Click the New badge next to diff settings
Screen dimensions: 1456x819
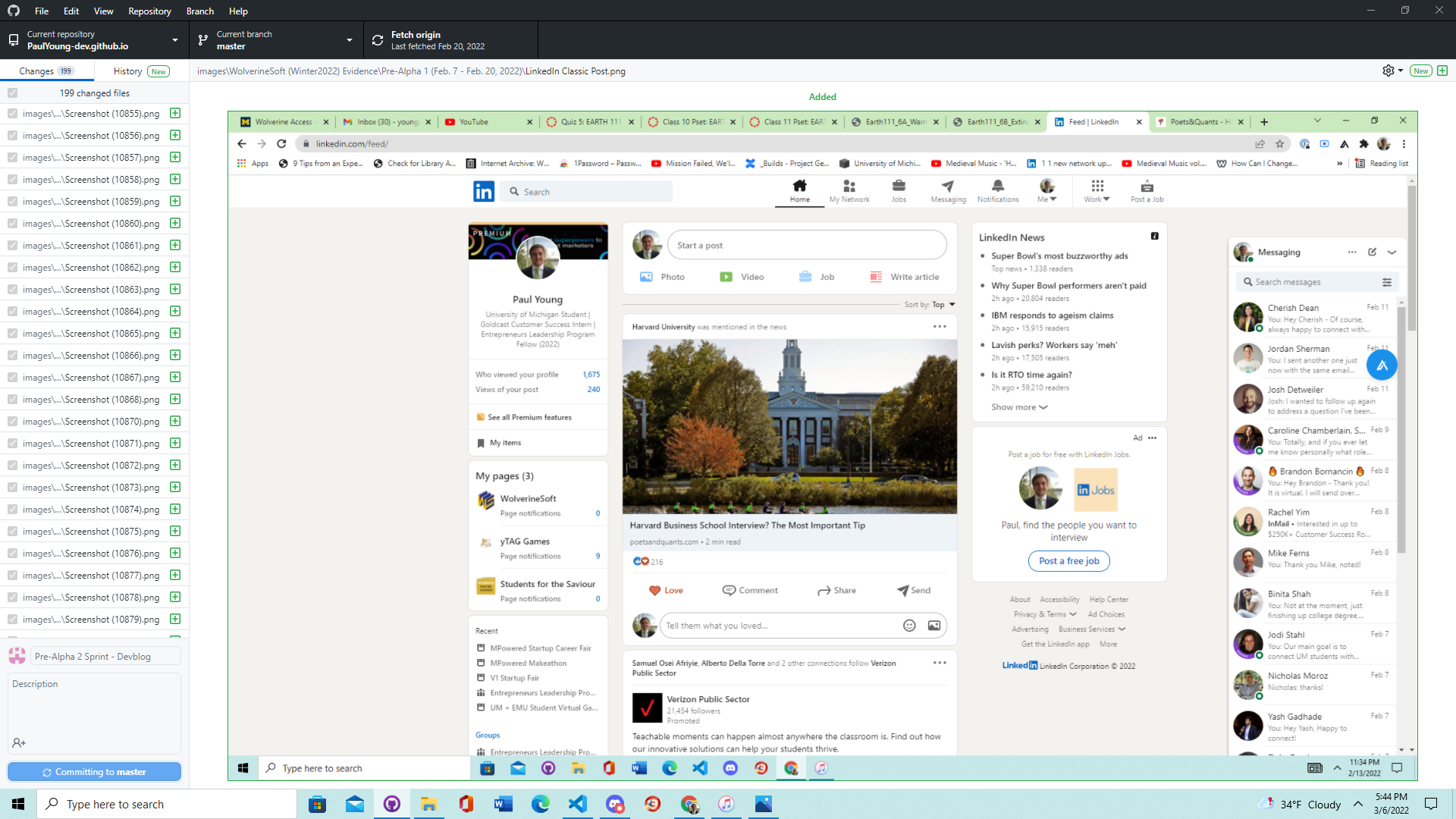point(1420,71)
